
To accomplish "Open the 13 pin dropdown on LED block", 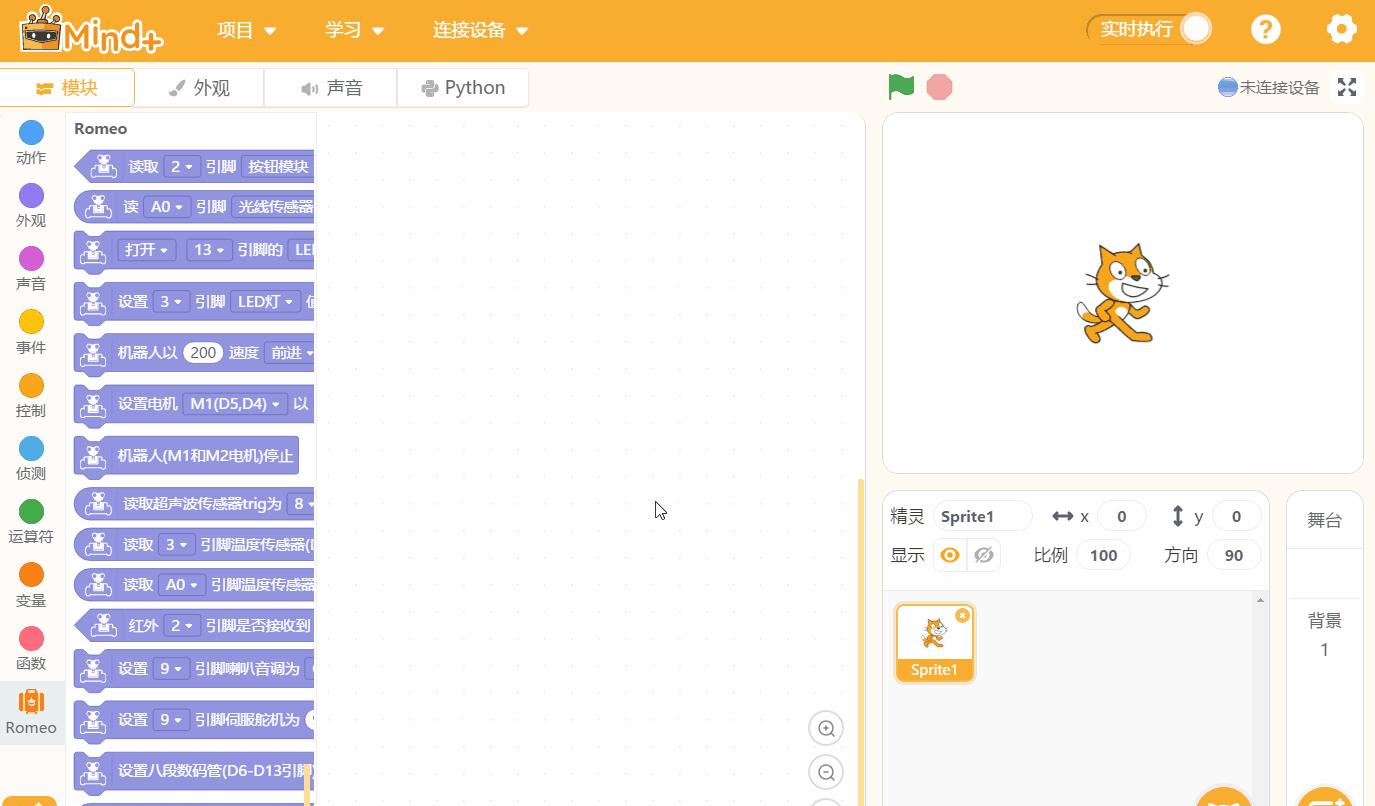I will pos(209,249).
